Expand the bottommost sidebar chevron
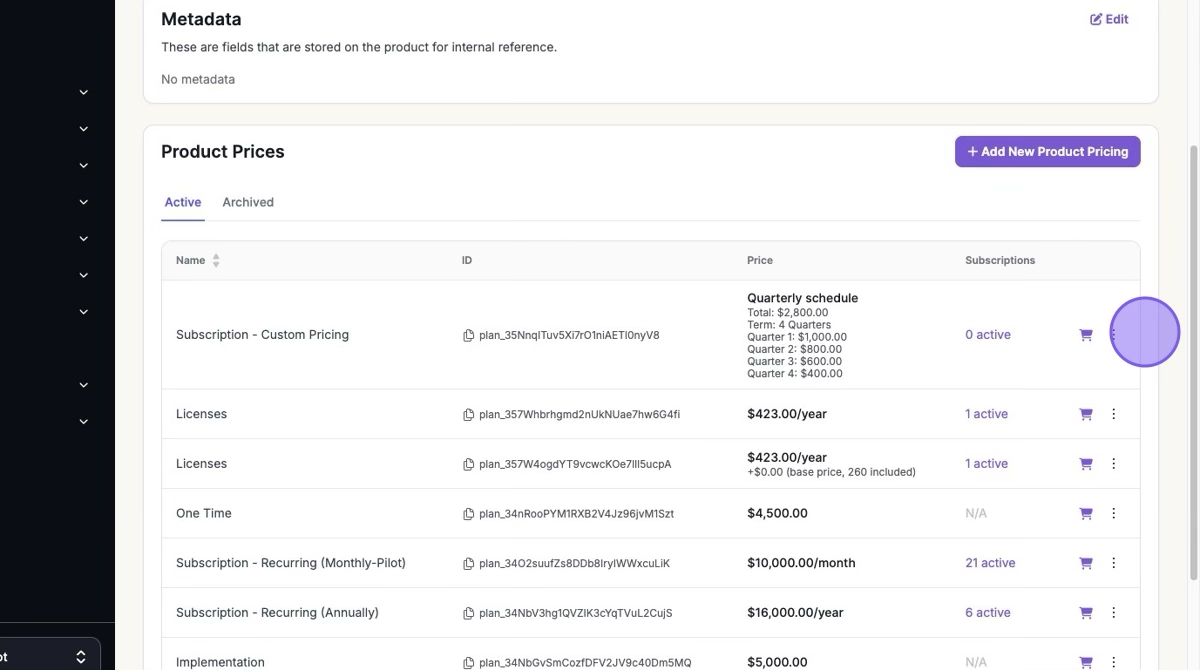Viewport: 1200px width, 670px height. [84, 422]
